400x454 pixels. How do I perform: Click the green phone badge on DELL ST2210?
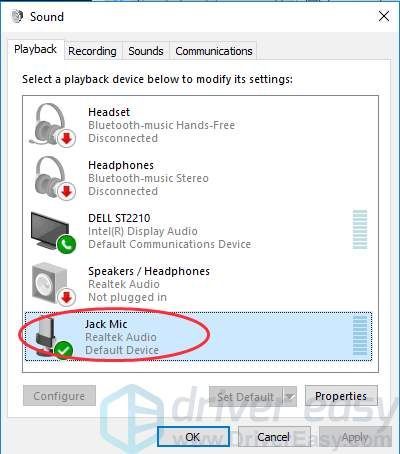coord(66,245)
